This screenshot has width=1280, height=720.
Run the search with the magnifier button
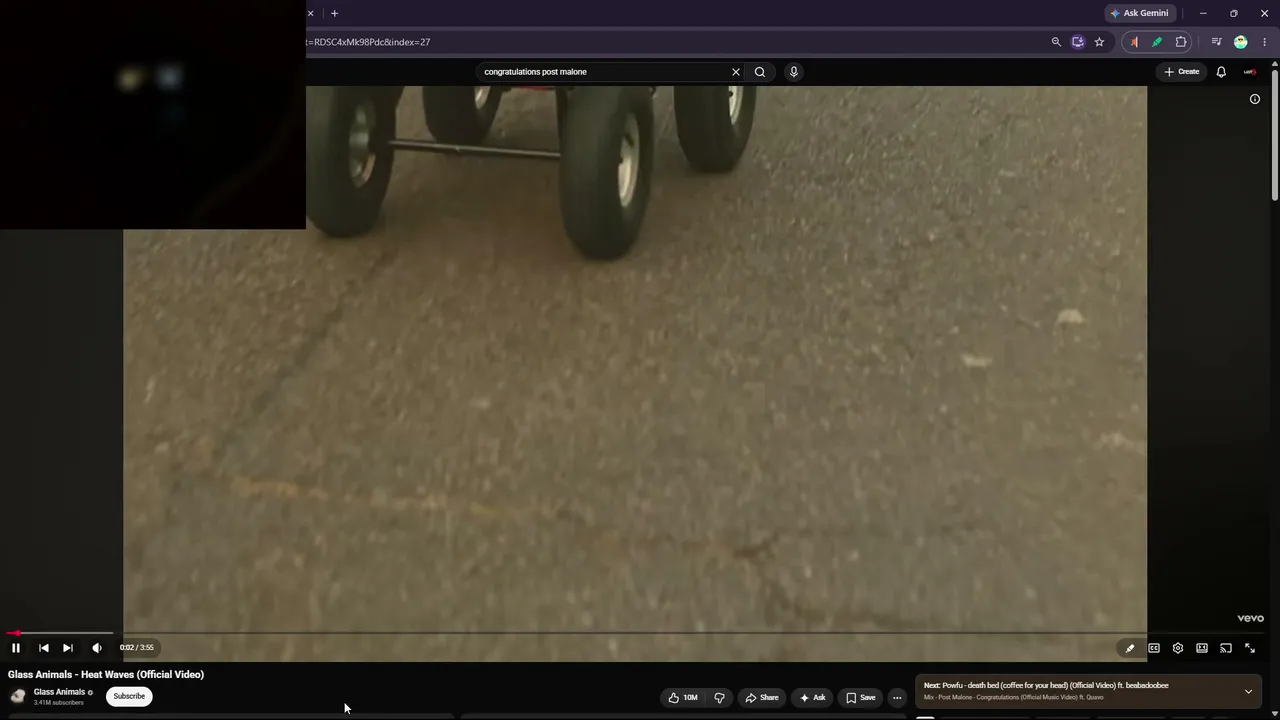pyautogui.click(x=760, y=72)
